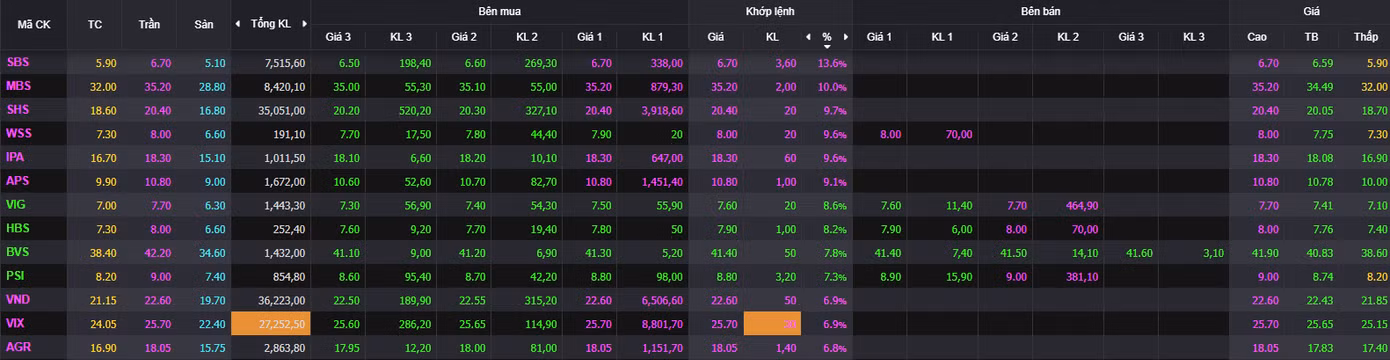Click sell volume 70,00 in WSS row
The height and width of the screenshot is (360, 1390).
958,134
